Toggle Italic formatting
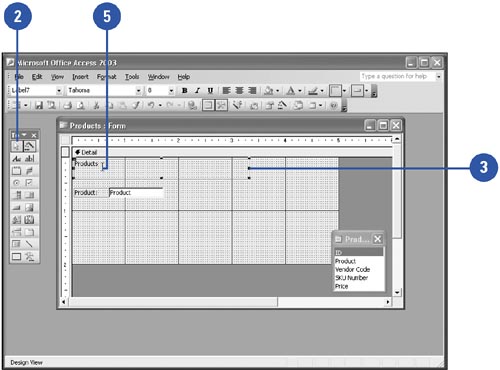This screenshot has height=370, width=500. click(x=197, y=91)
